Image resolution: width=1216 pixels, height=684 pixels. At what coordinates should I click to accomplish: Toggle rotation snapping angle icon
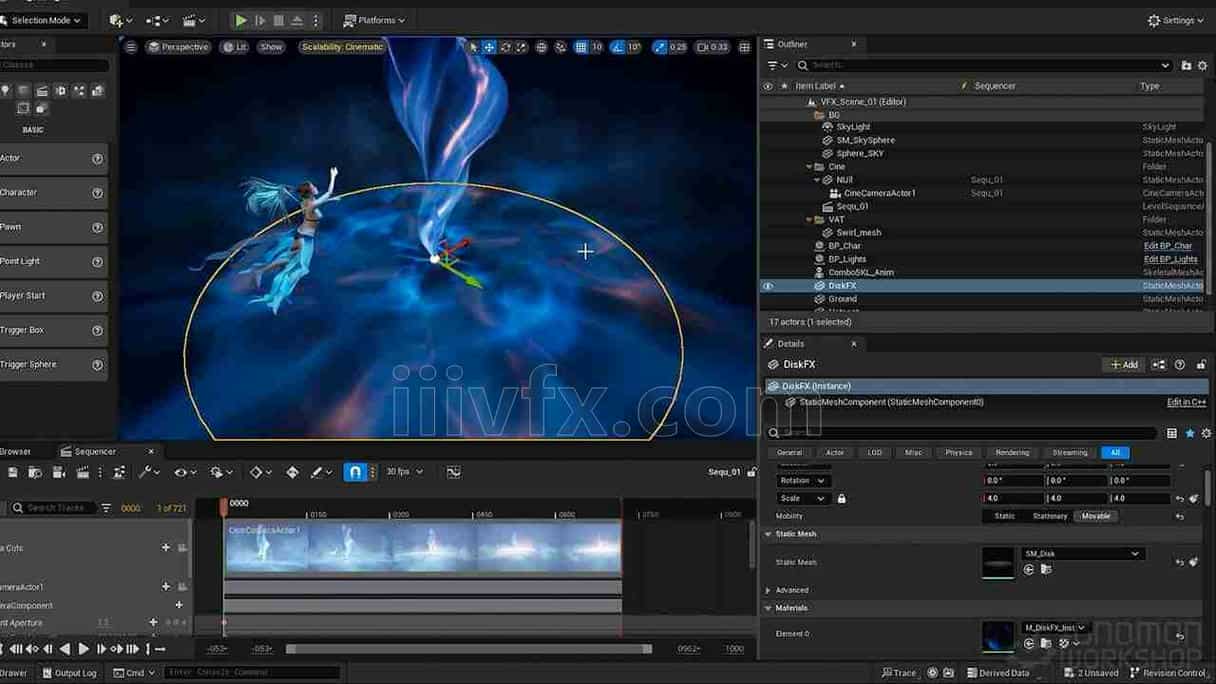click(618, 47)
